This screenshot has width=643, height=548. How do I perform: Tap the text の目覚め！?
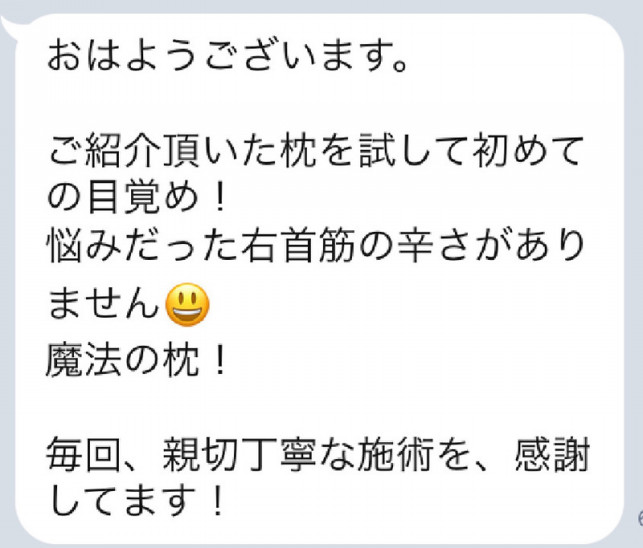(136, 198)
